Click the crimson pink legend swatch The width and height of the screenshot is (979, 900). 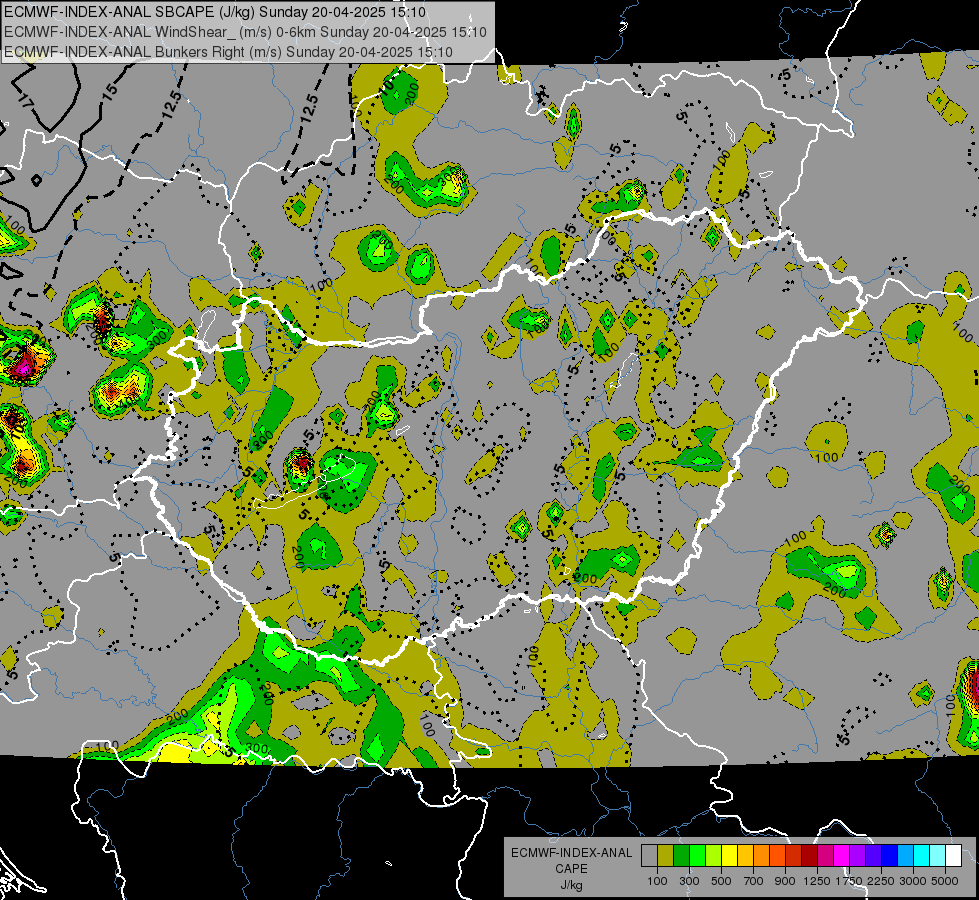click(x=825, y=855)
